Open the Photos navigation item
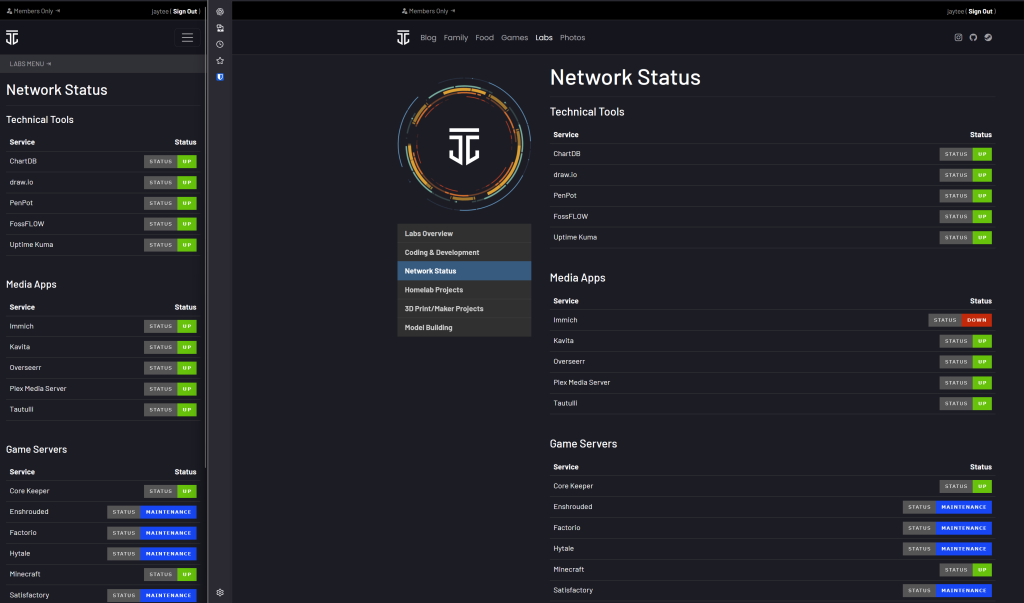 point(572,38)
